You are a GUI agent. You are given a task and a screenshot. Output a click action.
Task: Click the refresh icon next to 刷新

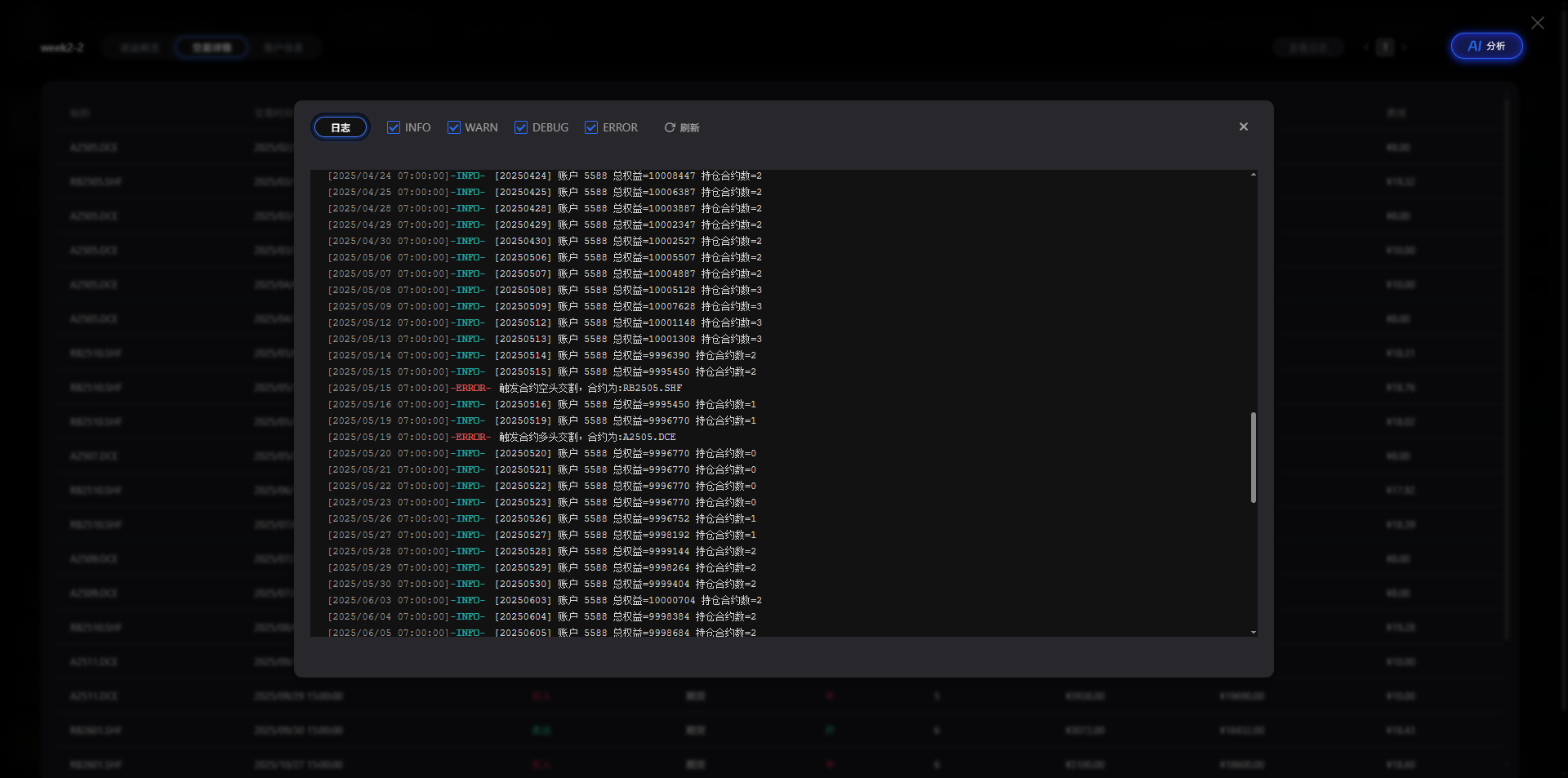pos(670,127)
